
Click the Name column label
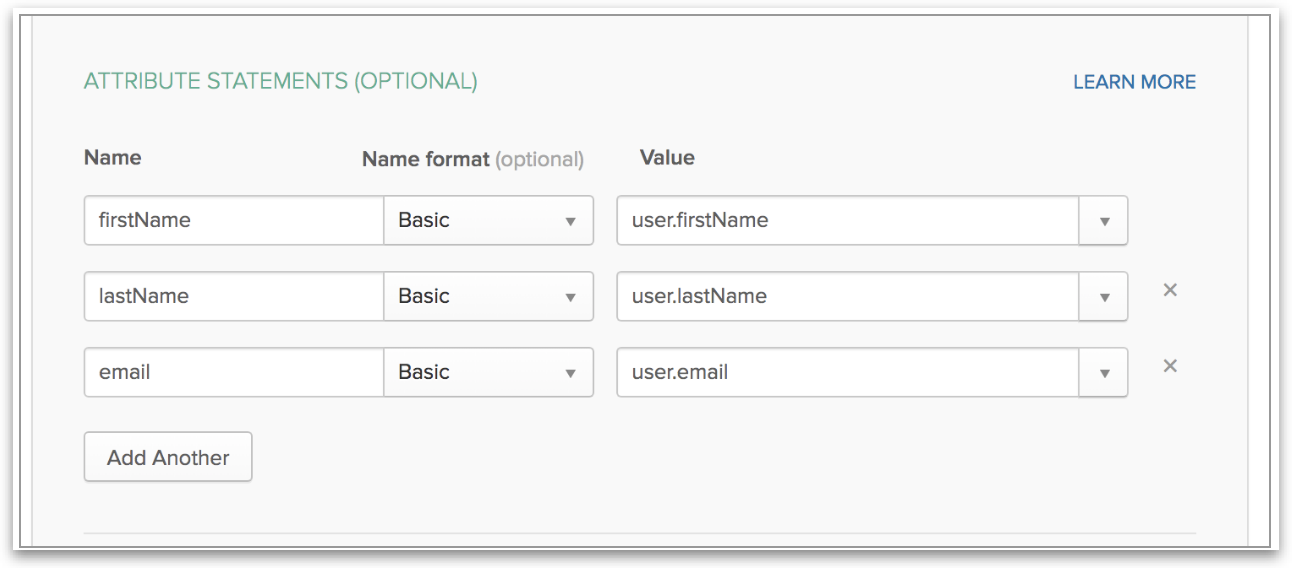pos(112,158)
